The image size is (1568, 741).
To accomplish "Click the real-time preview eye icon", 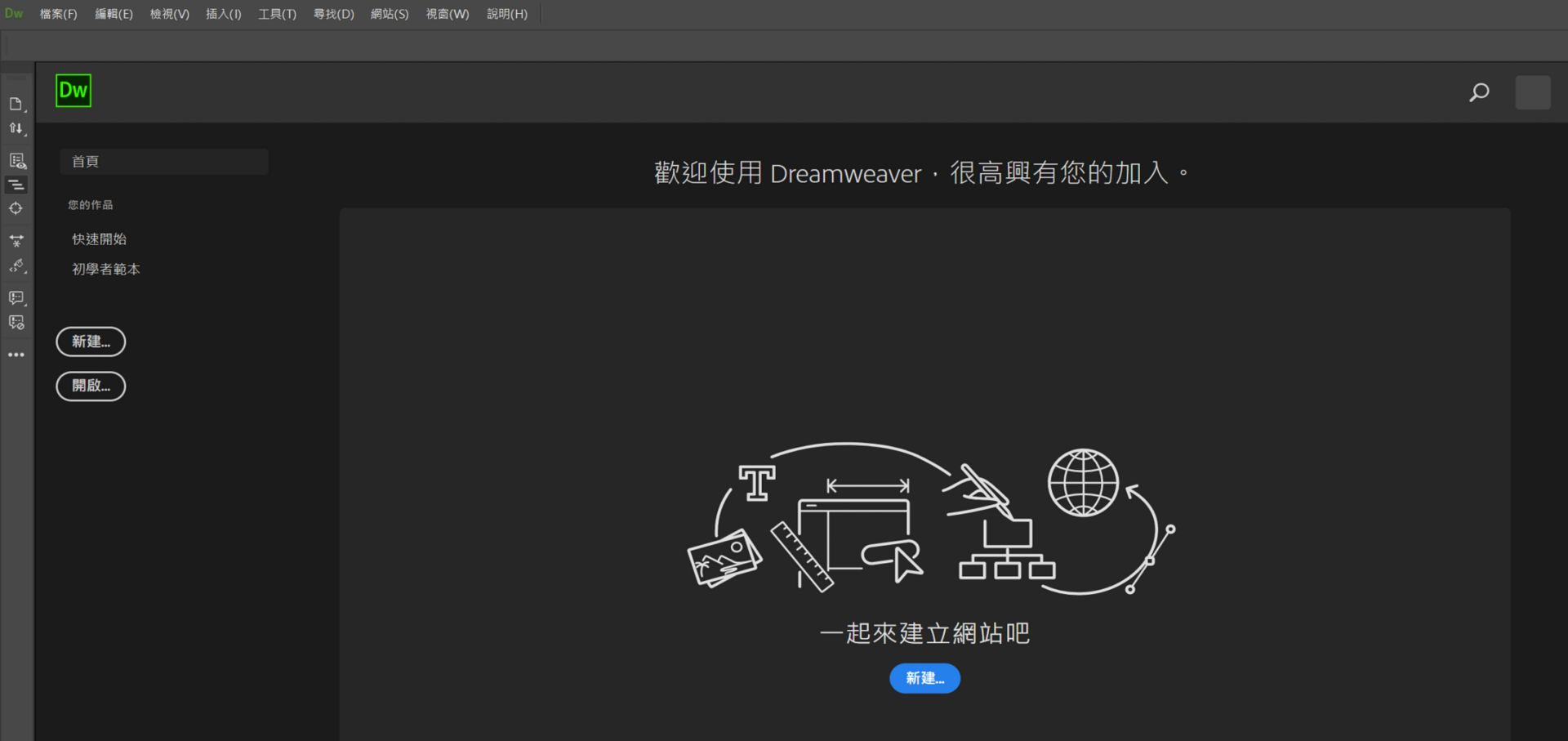I will (x=16, y=160).
